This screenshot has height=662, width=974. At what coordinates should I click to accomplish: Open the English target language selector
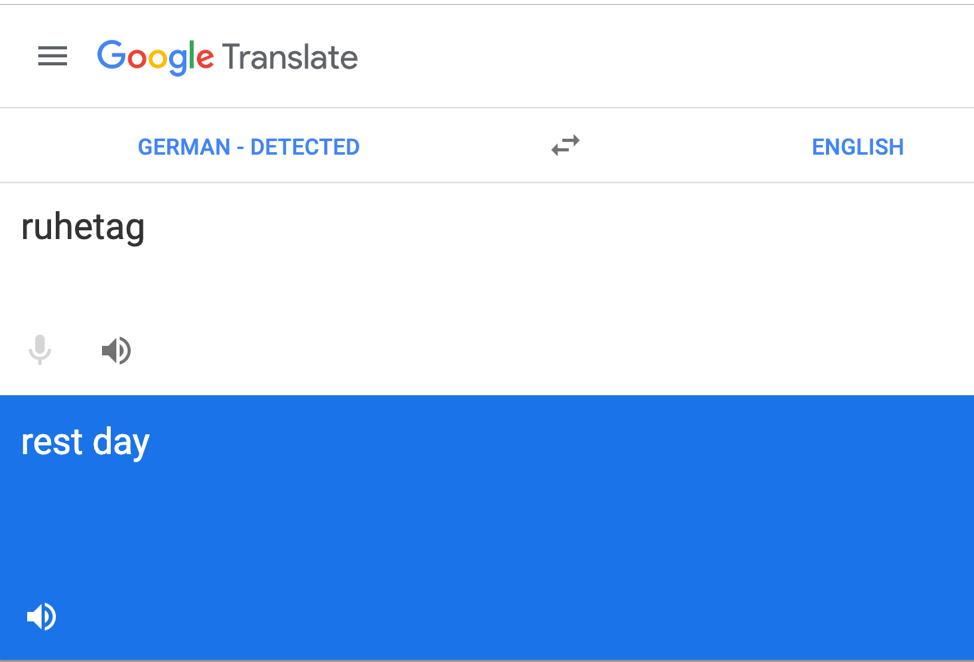pyautogui.click(x=857, y=147)
